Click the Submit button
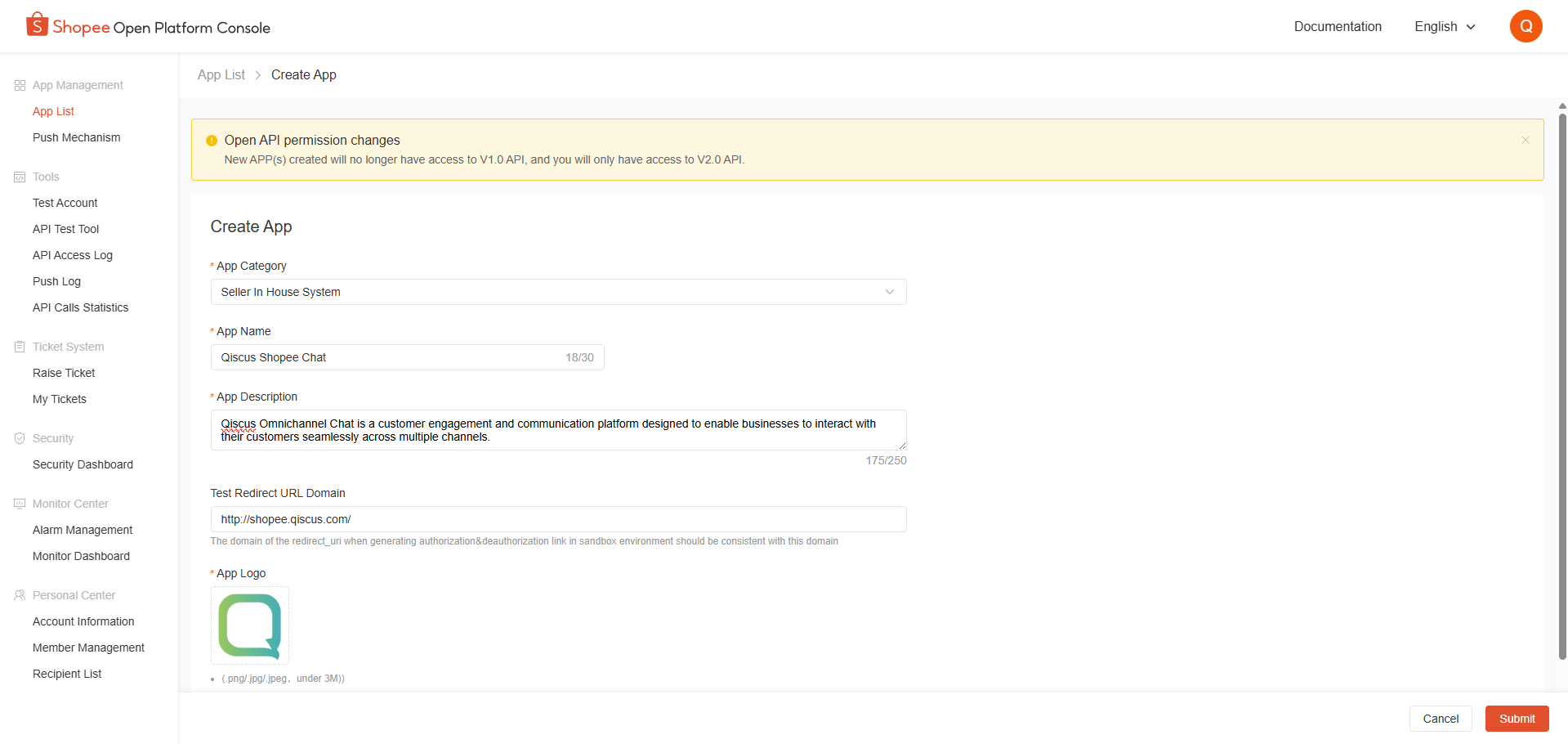Viewport: 1568px width, 744px height. (x=1517, y=719)
